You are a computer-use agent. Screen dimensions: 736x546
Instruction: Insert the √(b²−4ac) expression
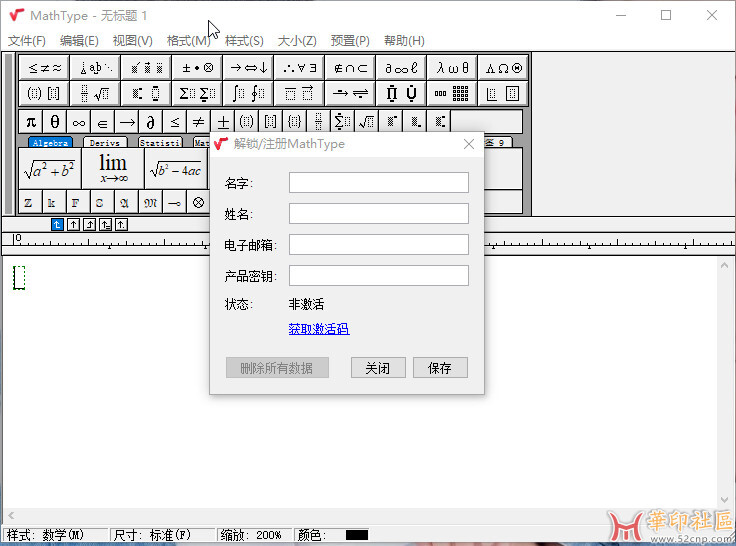pos(176,169)
